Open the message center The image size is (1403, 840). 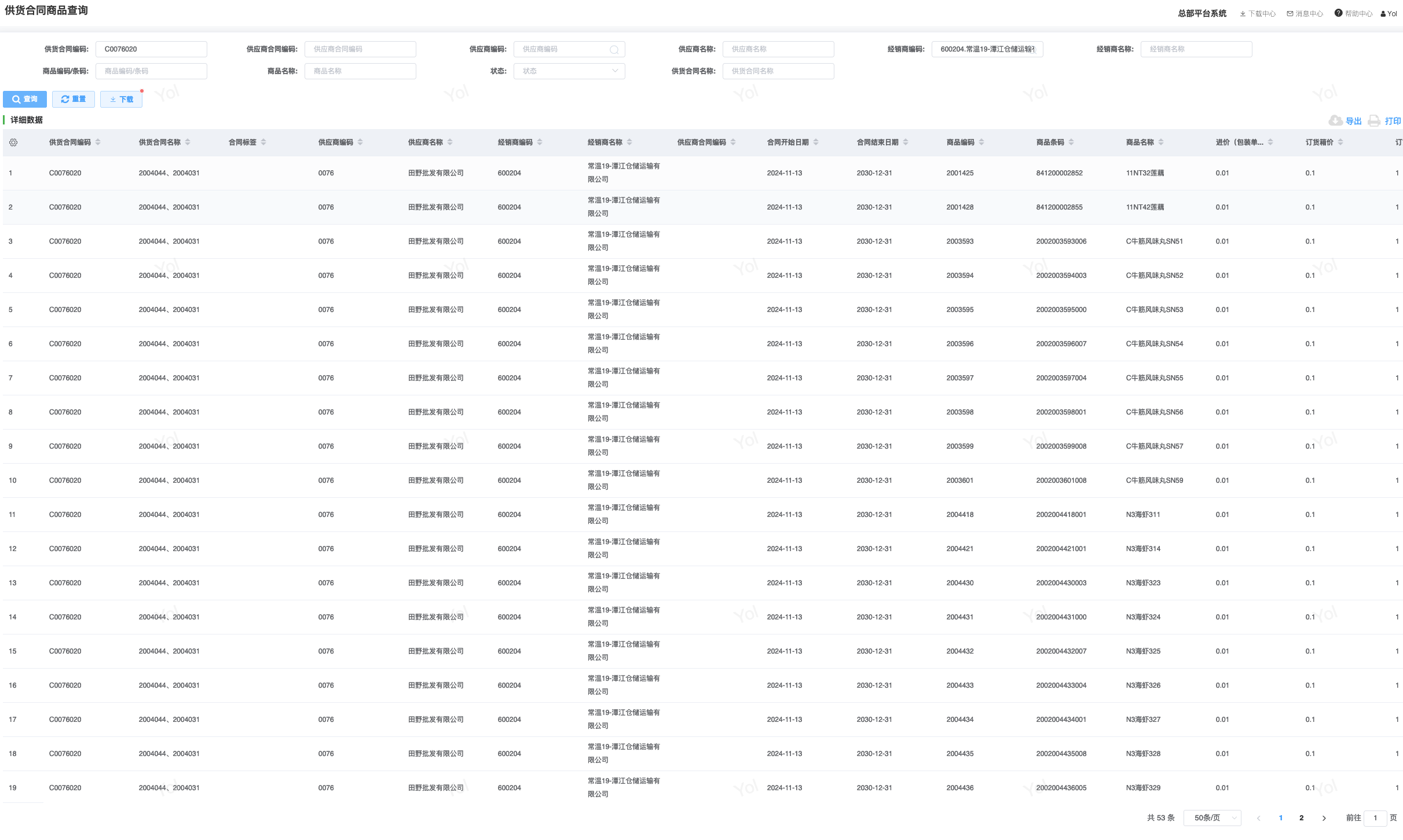tap(1305, 14)
